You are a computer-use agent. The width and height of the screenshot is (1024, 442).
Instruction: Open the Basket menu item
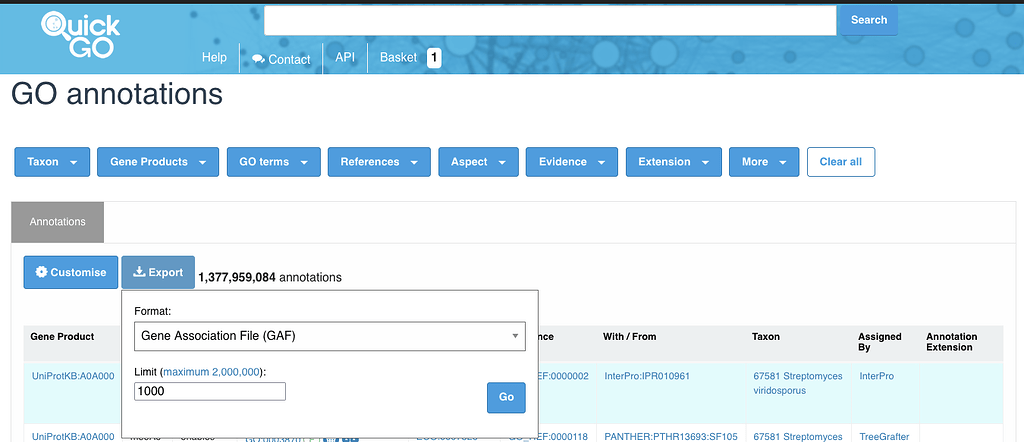click(398, 57)
